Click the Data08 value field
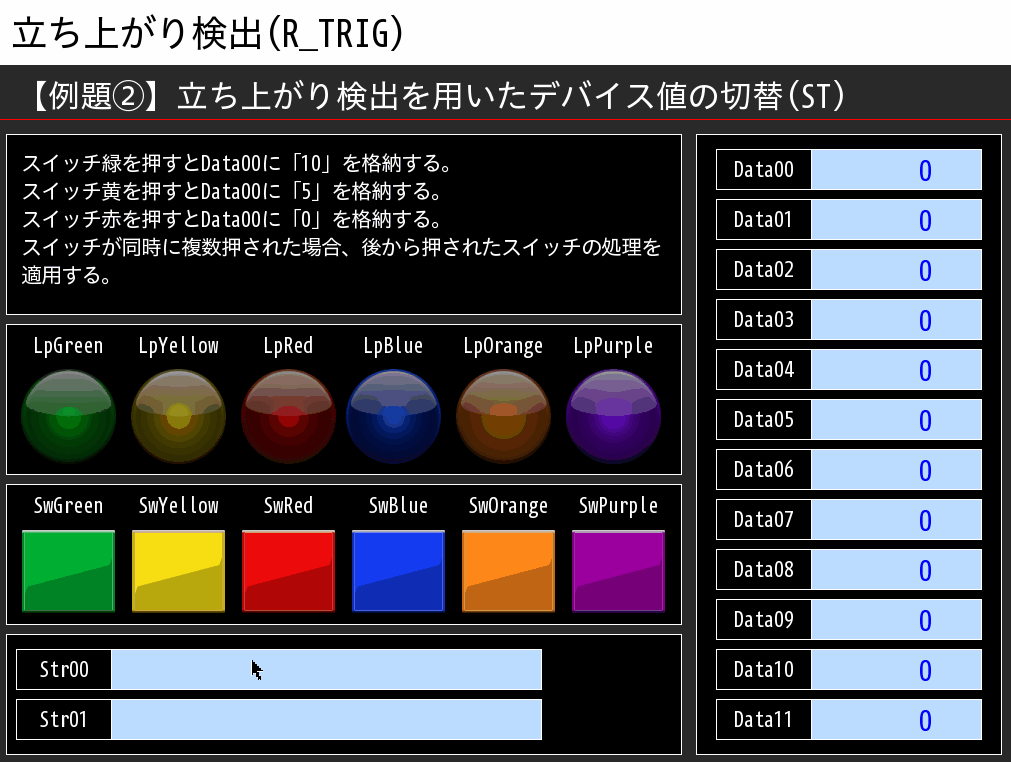1011x762 pixels. pyautogui.click(x=896, y=569)
